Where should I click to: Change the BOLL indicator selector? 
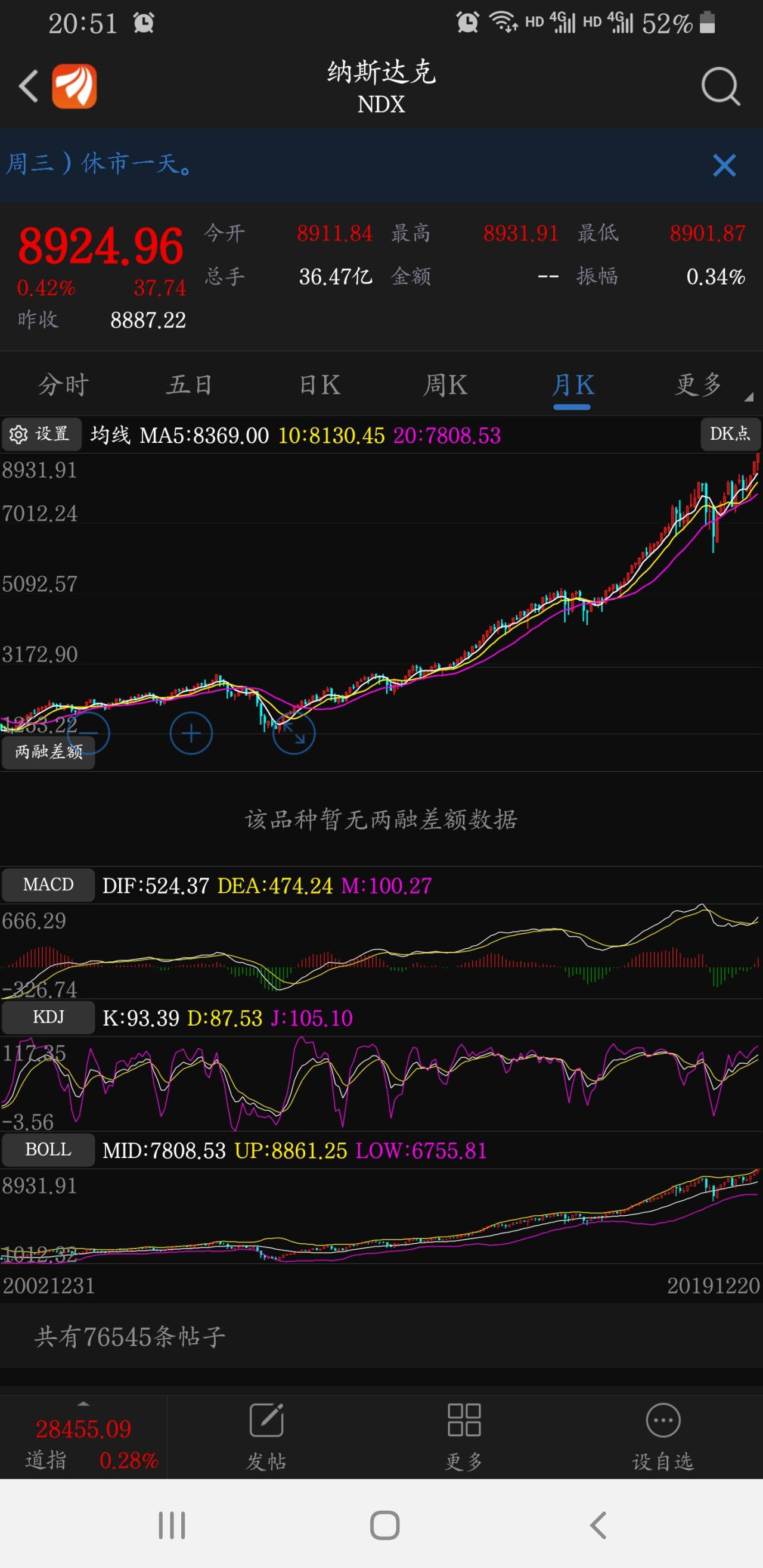tap(49, 1150)
